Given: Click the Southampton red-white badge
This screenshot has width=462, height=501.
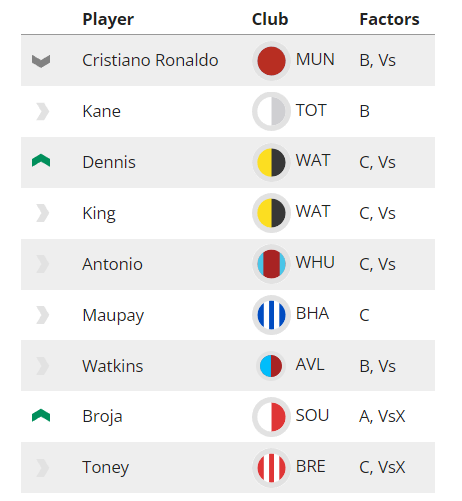Looking at the screenshot, I should coord(271,417).
